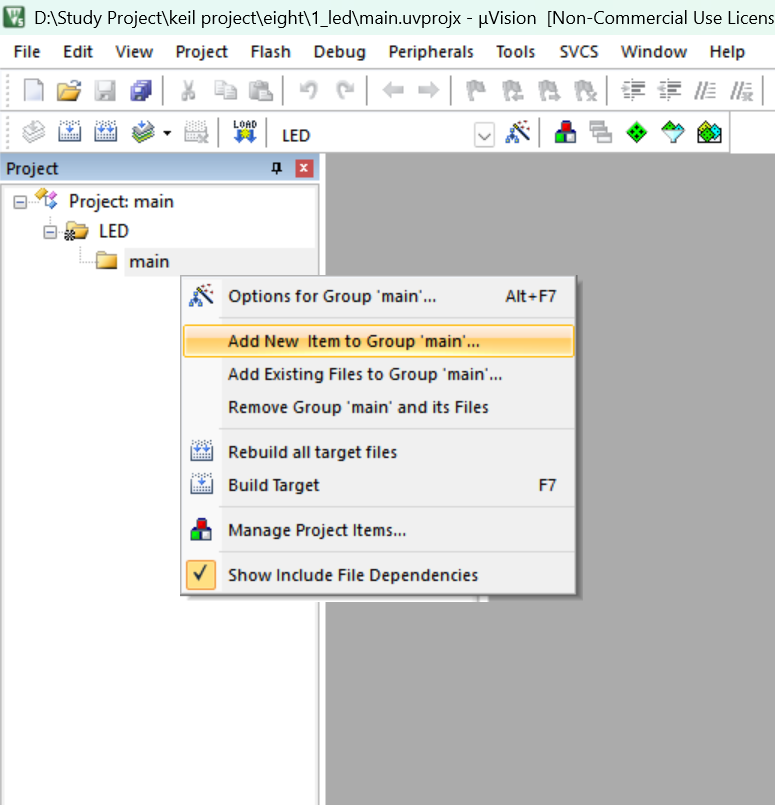Image resolution: width=775 pixels, height=805 pixels.
Task: Open Options for Target wand icon
Action: click(518, 132)
